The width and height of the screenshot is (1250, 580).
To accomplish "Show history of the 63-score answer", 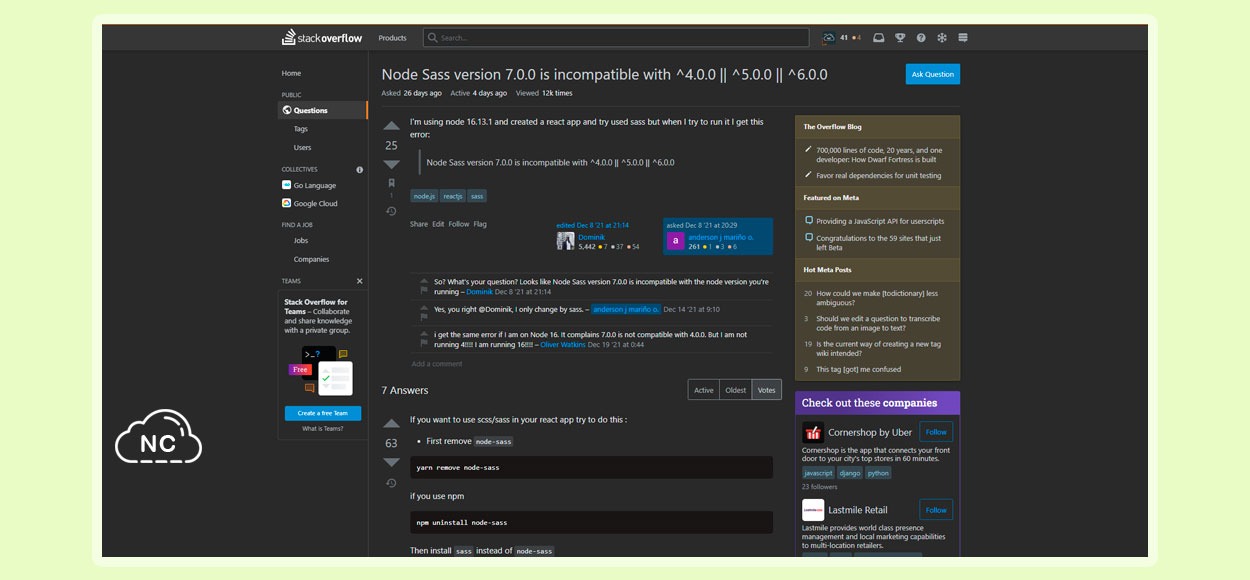I will [x=391, y=483].
